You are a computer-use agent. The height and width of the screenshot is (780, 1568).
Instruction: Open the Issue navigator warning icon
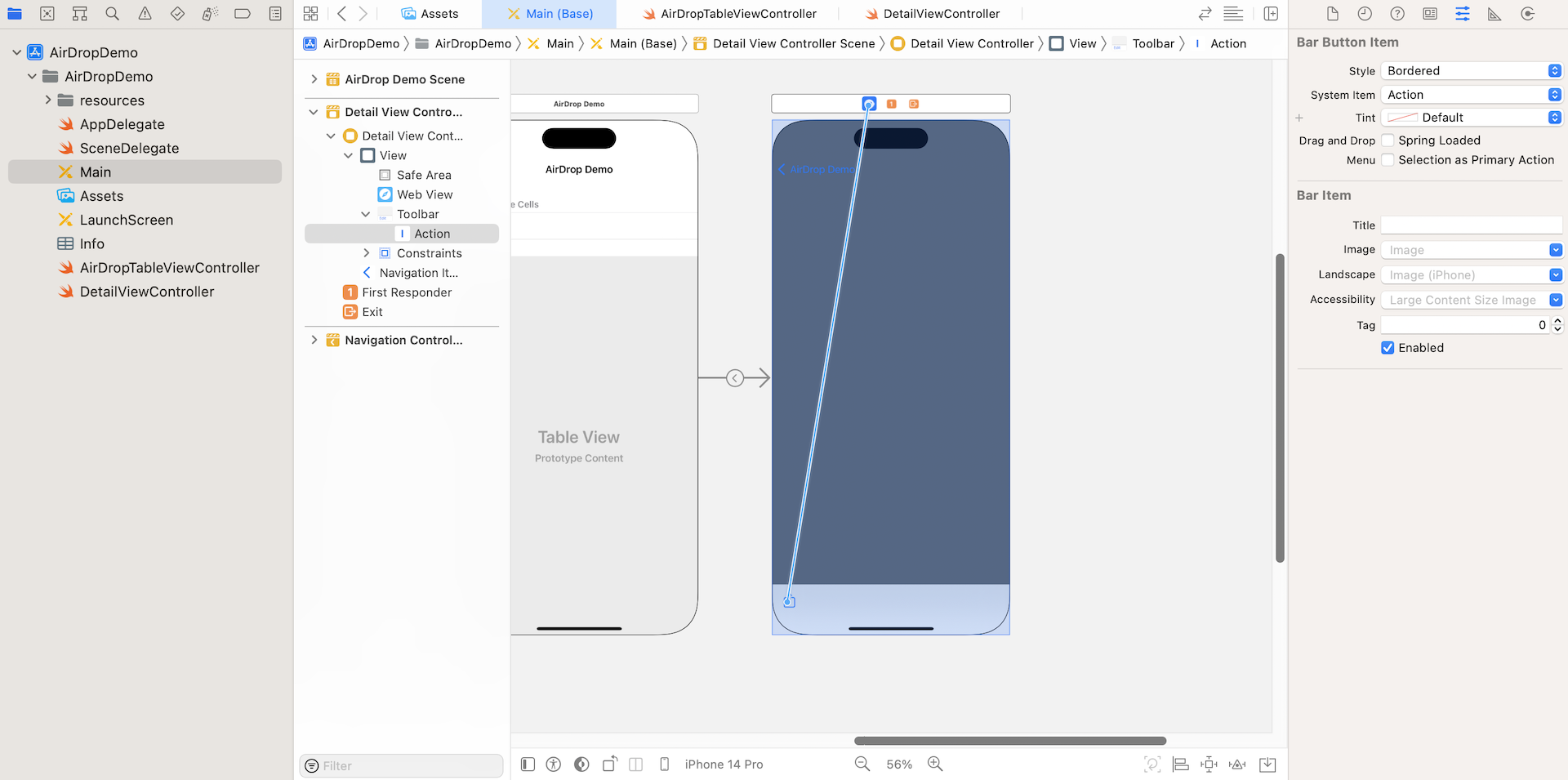pyautogui.click(x=145, y=14)
